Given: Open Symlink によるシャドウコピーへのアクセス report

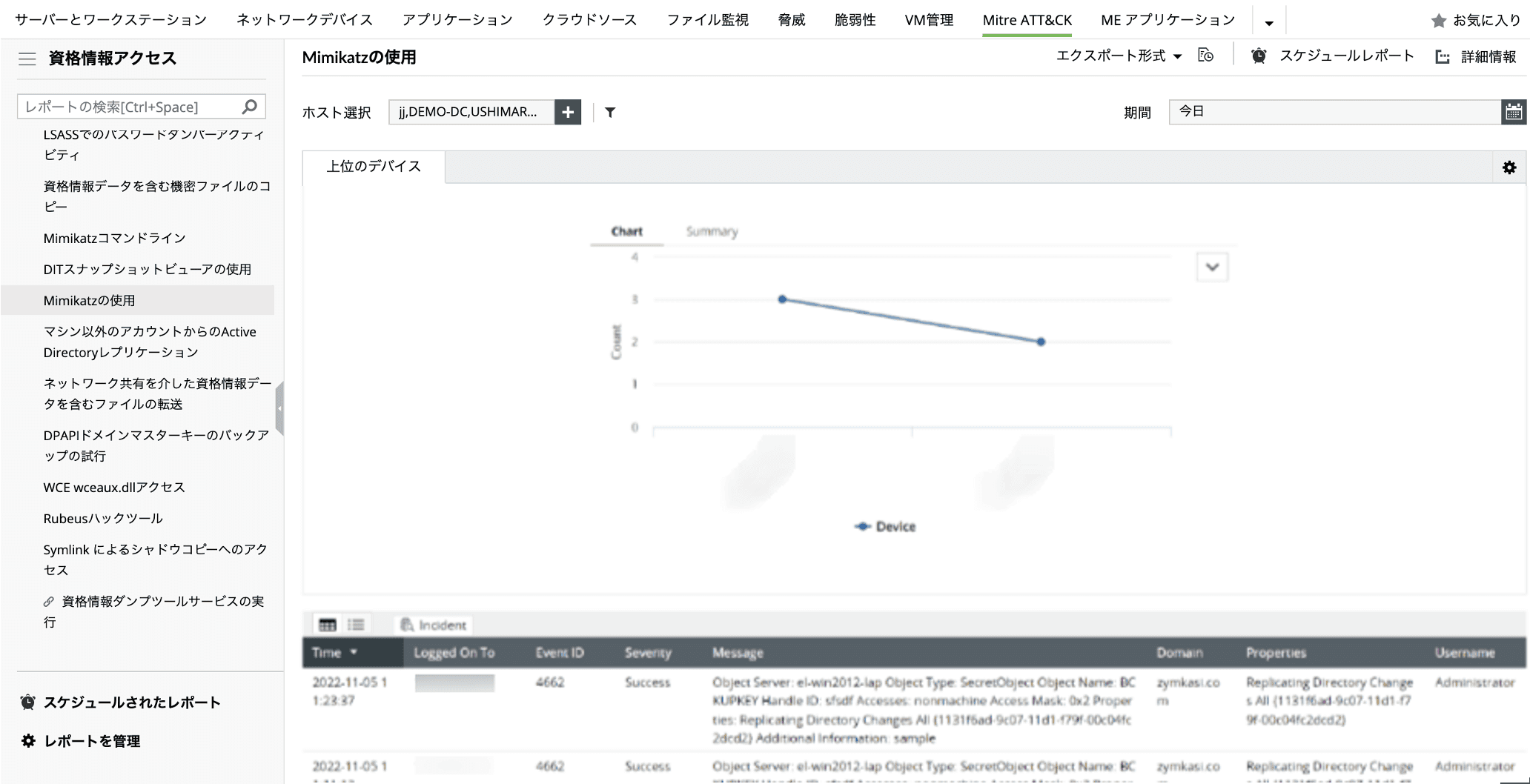Looking at the screenshot, I should [x=156, y=559].
